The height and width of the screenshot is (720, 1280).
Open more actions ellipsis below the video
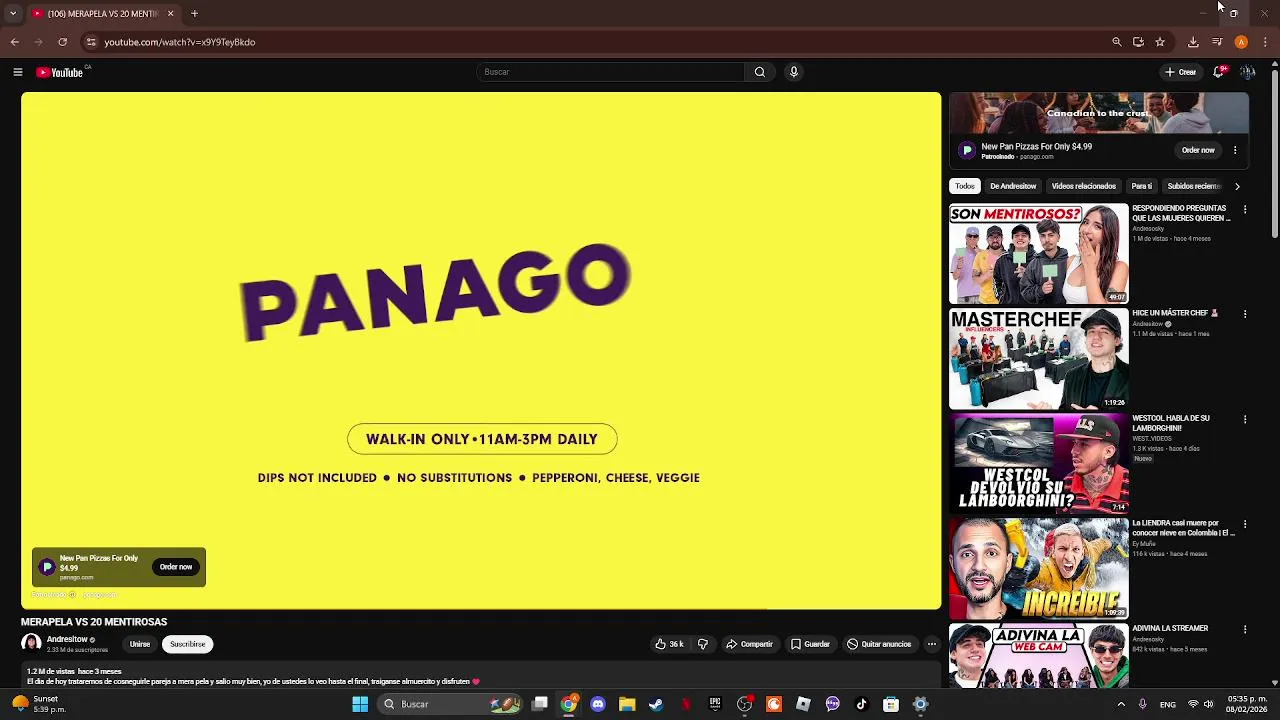[931, 644]
